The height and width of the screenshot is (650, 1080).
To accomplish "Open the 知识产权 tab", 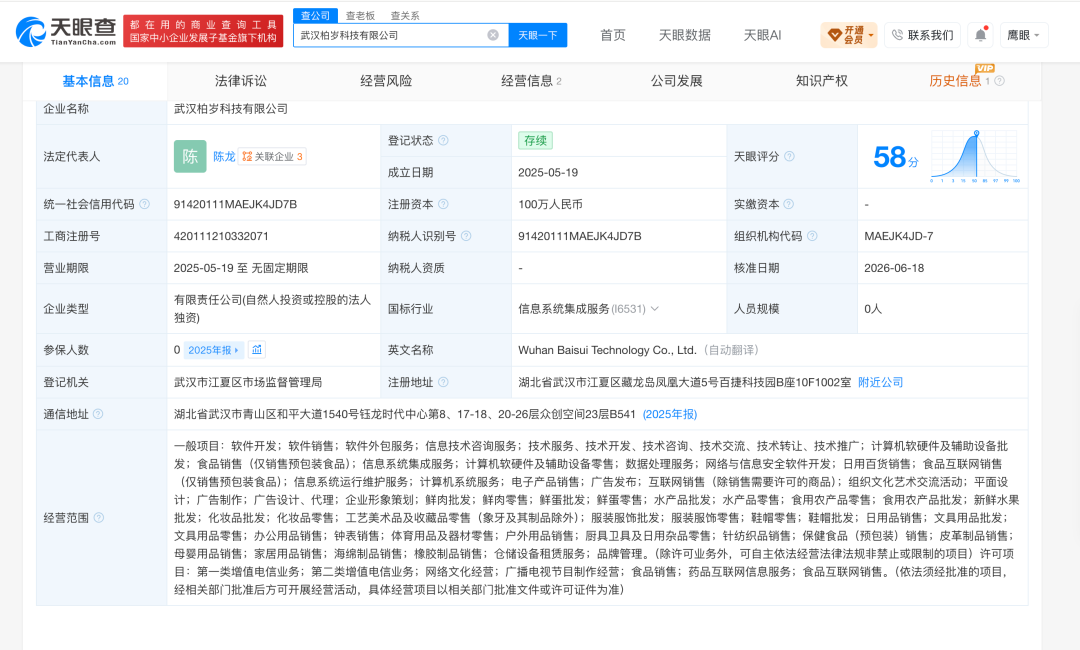I will click(x=822, y=81).
